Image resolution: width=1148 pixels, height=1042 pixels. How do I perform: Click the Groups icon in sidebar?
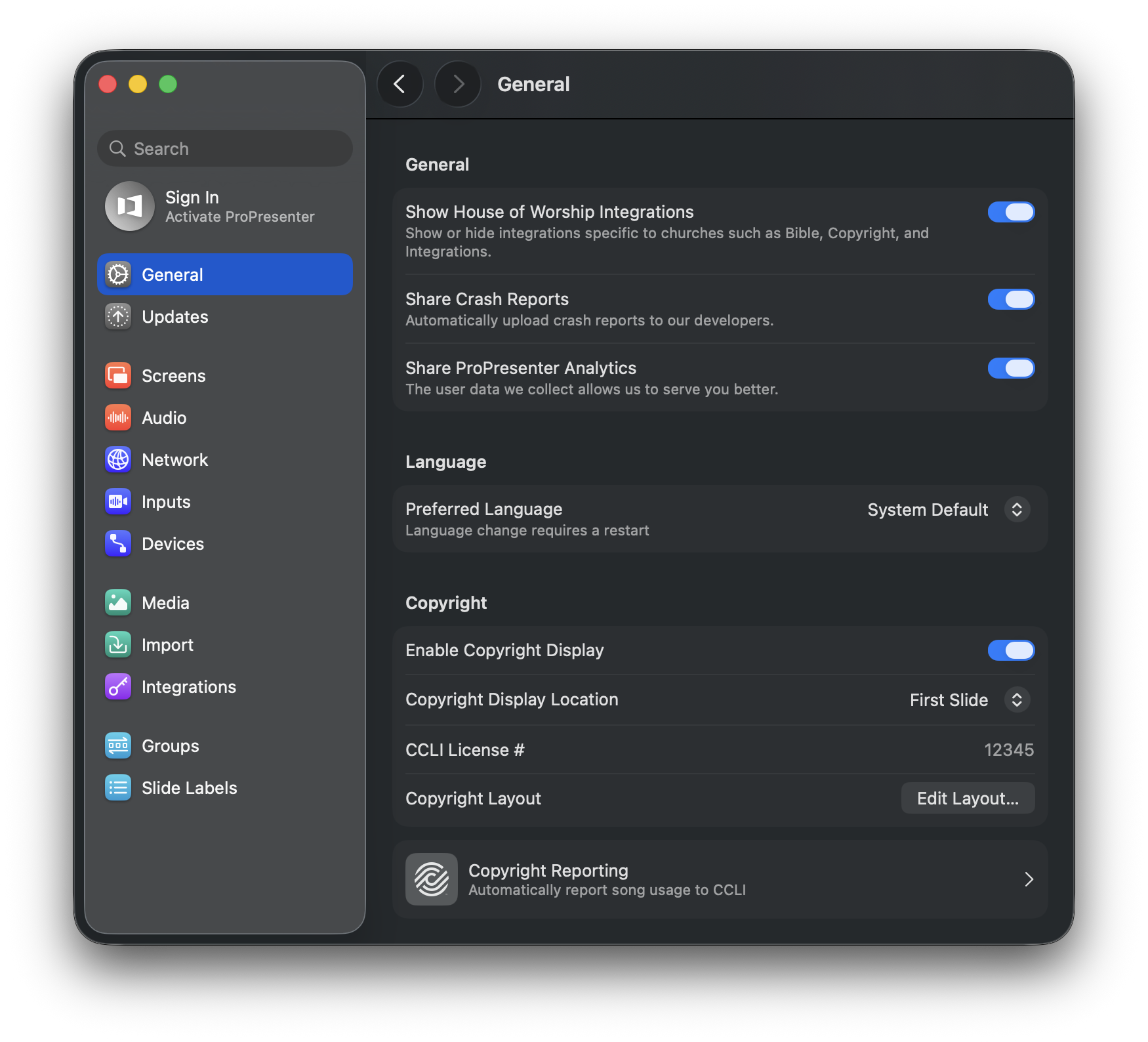click(x=118, y=745)
